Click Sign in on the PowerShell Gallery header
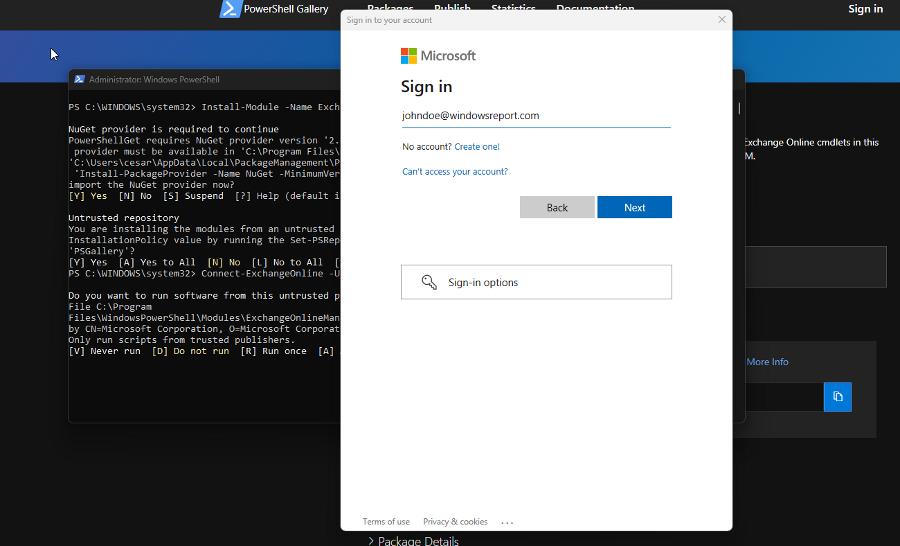 tap(866, 9)
